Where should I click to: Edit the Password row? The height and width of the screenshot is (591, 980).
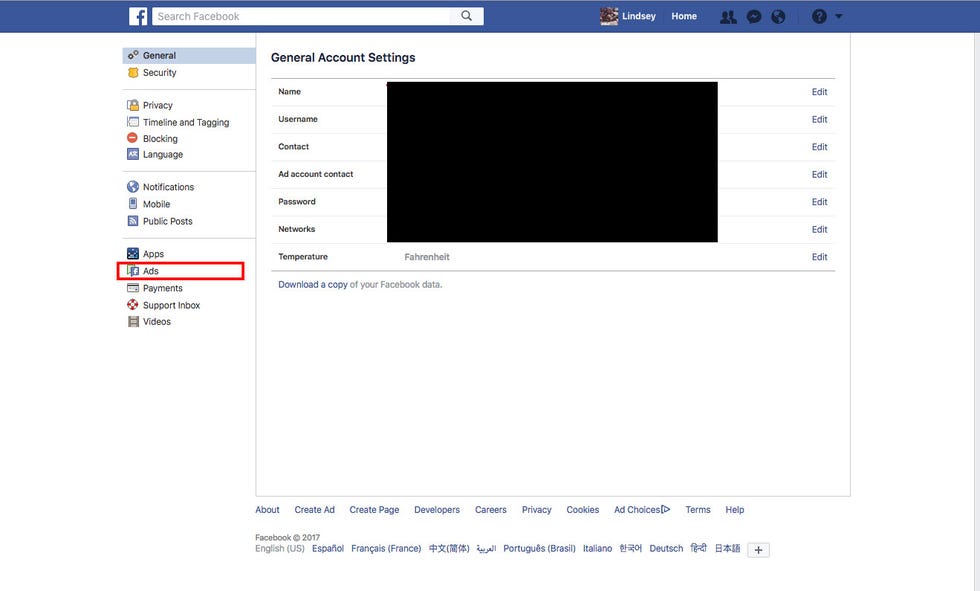(819, 202)
